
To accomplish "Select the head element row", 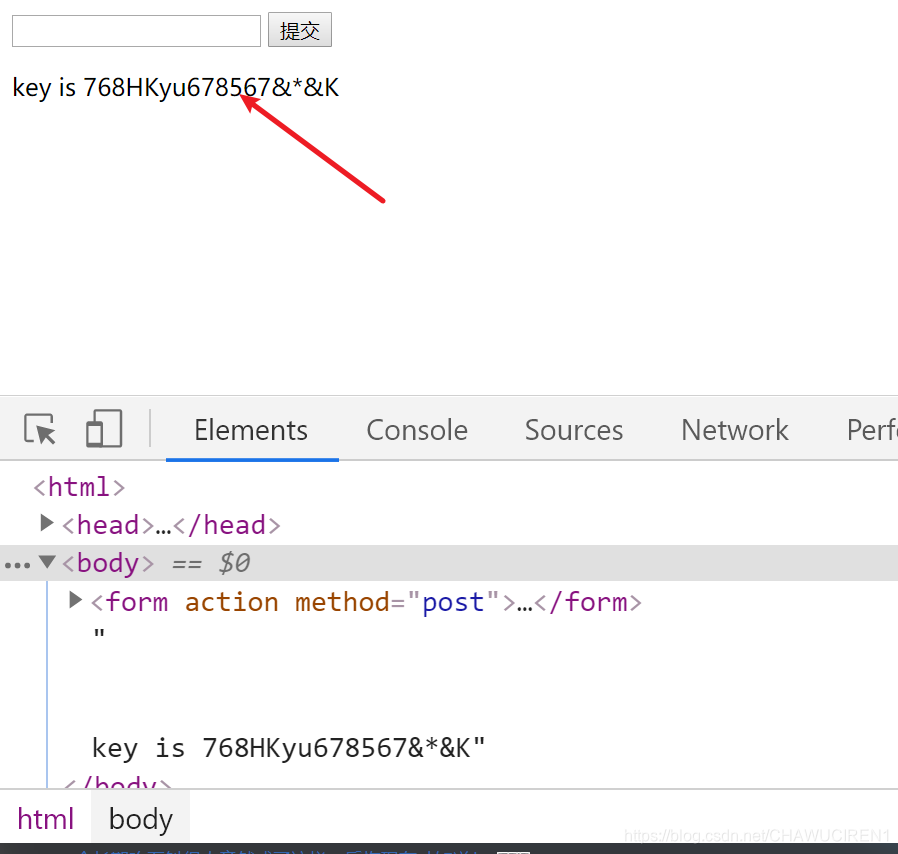I will click(449, 525).
